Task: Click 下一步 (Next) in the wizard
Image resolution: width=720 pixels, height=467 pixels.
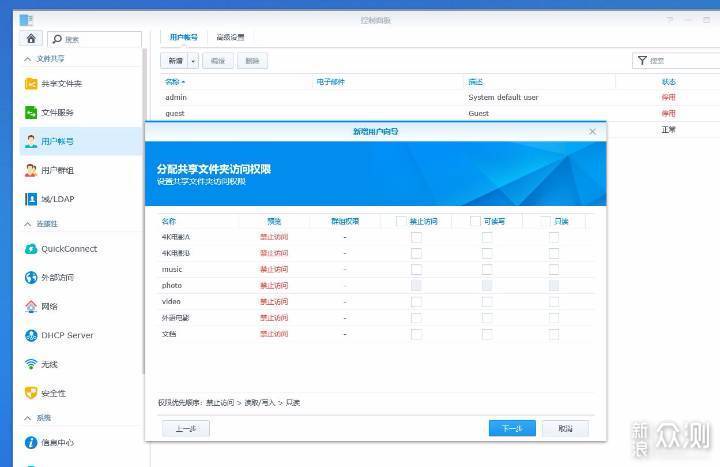Action: click(x=512, y=428)
